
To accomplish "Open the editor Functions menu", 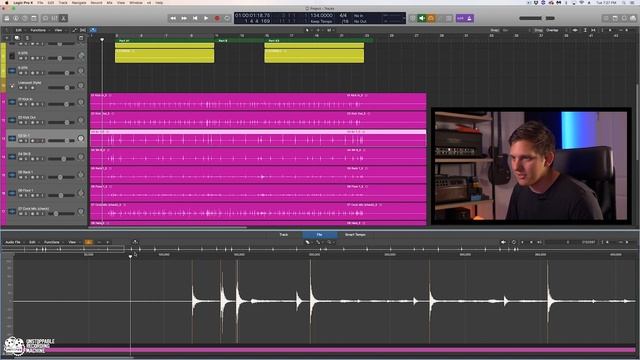I will click(x=52, y=242).
